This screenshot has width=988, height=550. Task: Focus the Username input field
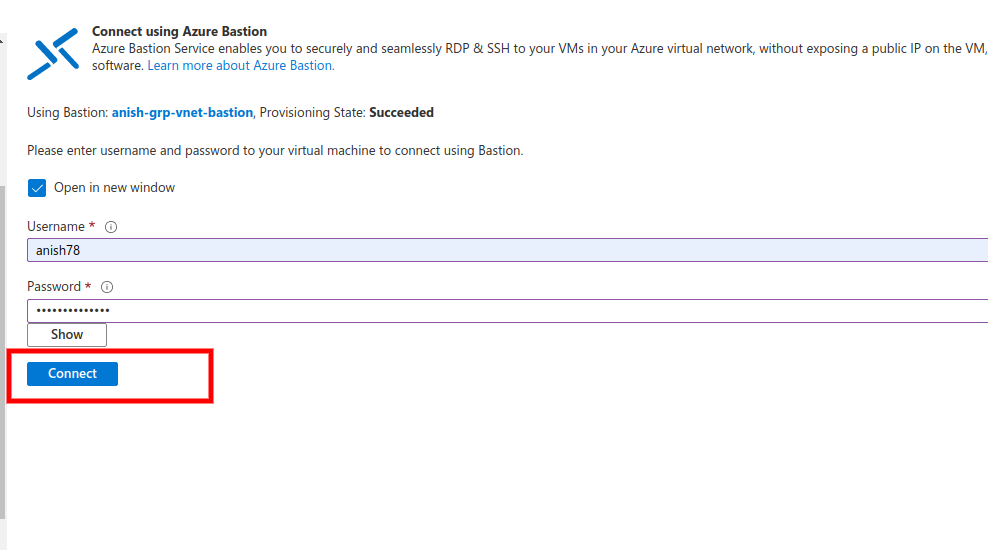click(x=507, y=250)
